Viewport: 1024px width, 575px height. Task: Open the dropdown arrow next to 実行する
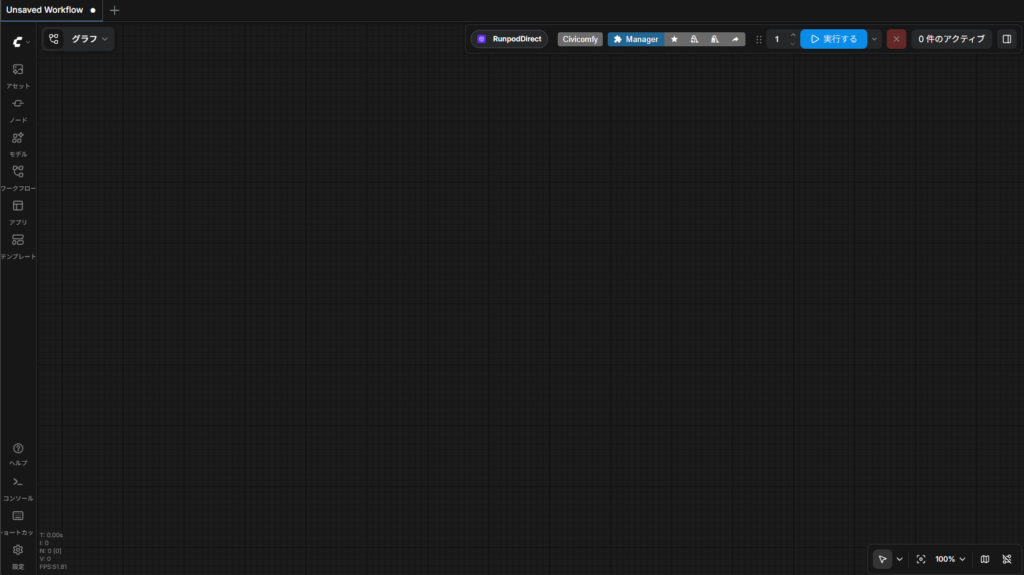(875, 39)
